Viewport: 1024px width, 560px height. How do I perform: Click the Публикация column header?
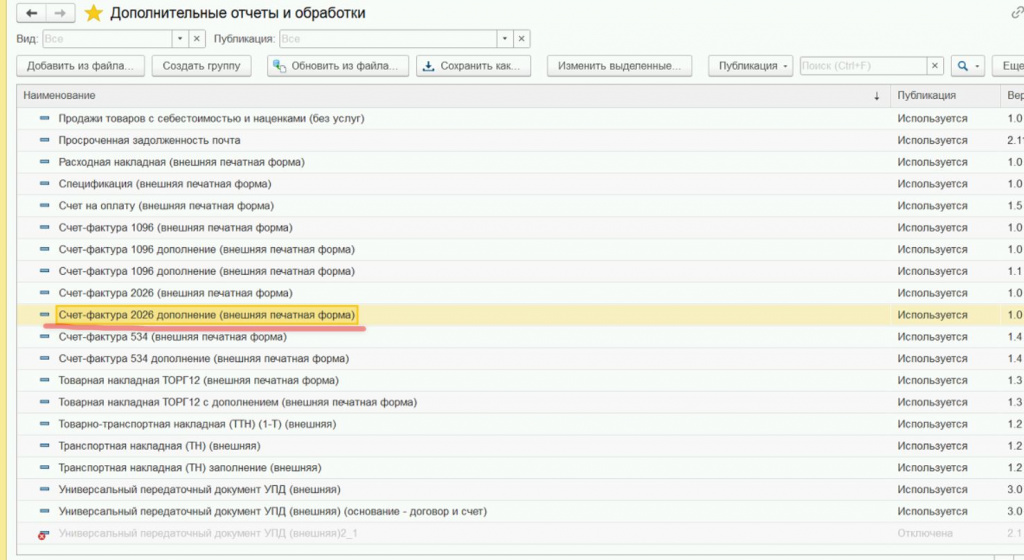926,95
